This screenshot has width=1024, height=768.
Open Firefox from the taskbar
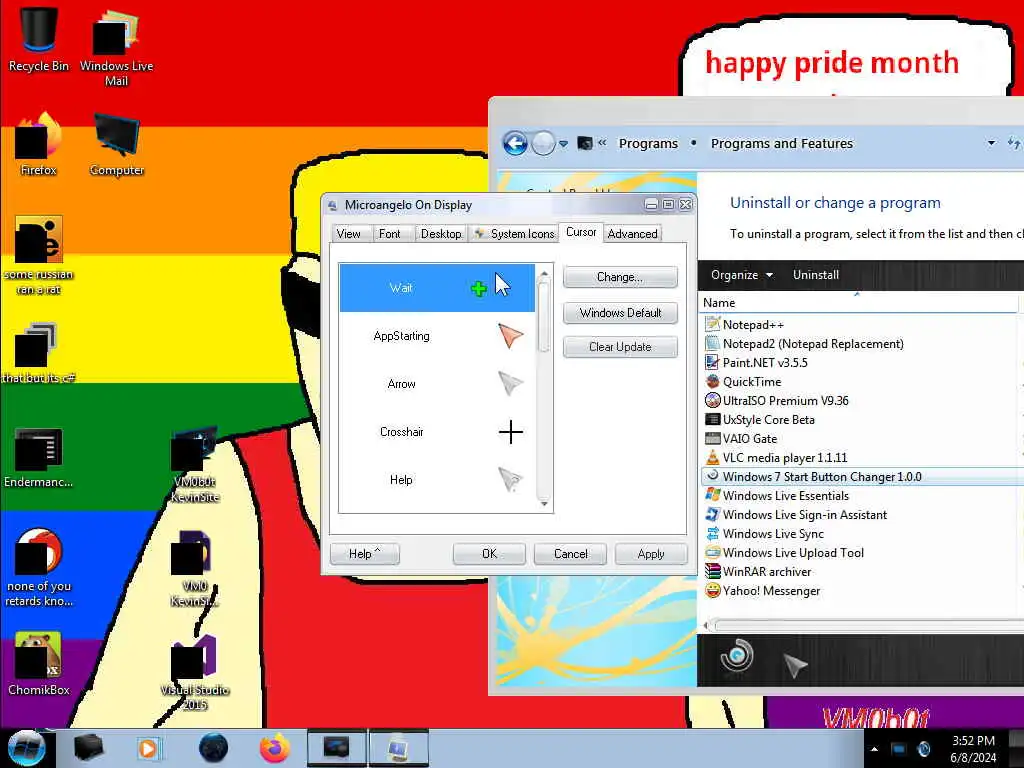275,748
